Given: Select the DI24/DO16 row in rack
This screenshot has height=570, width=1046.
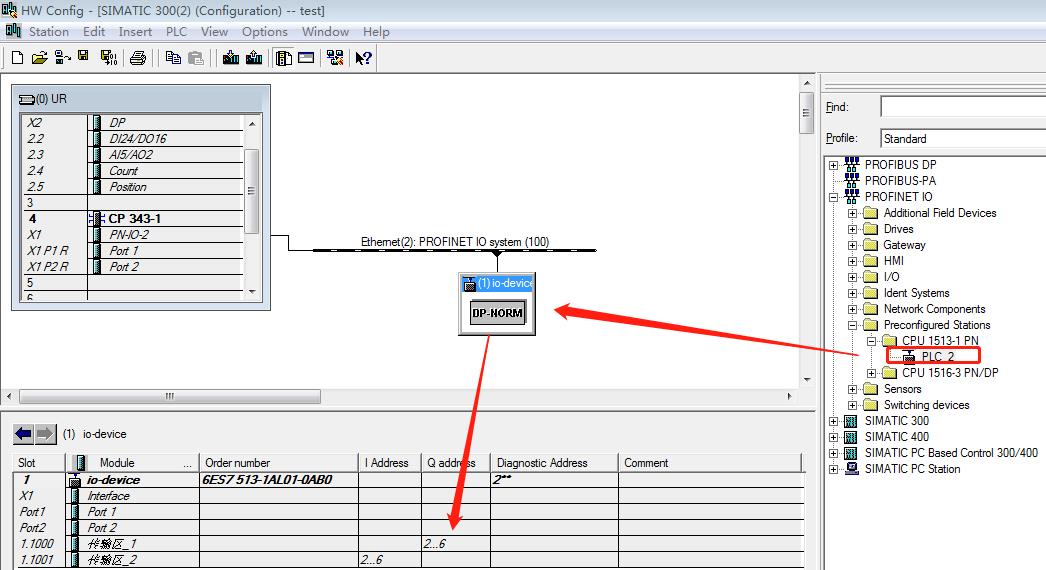Looking at the screenshot, I should 133,138.
